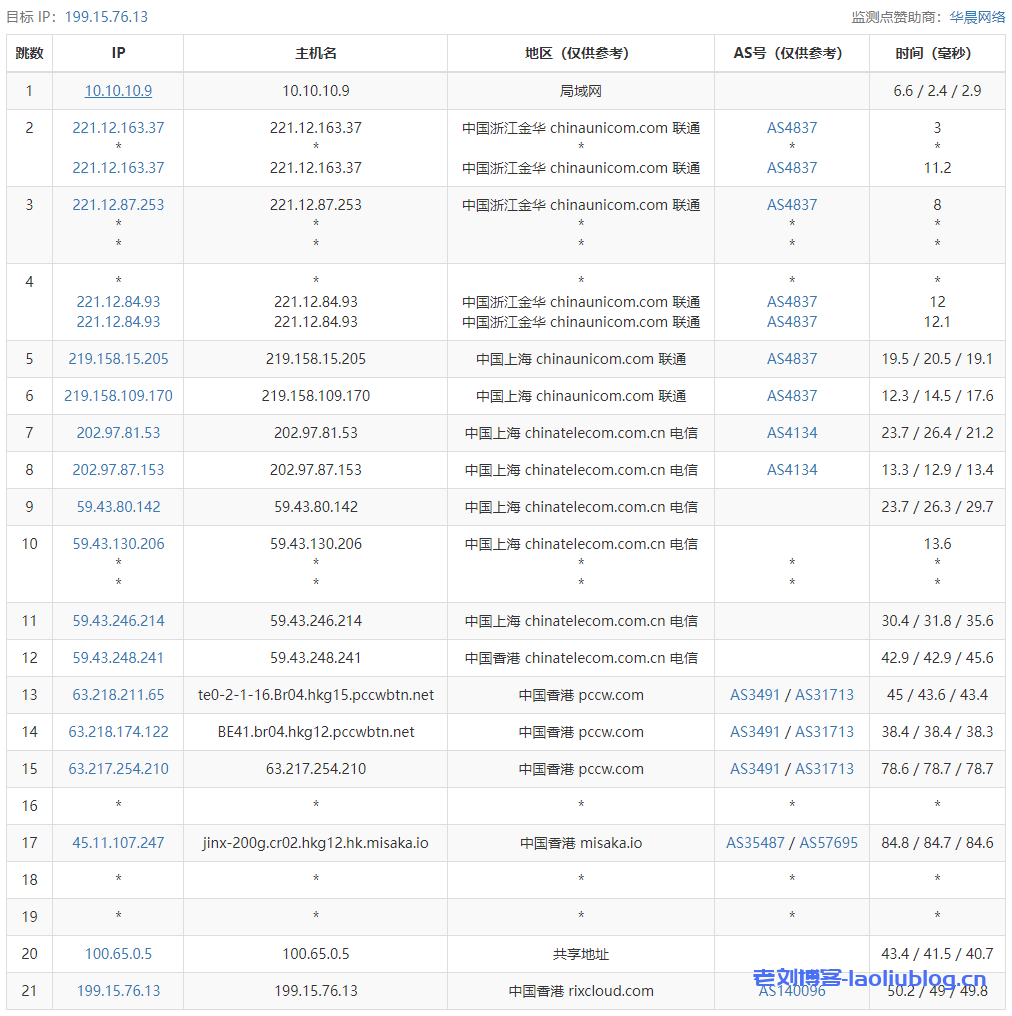Screen dimensions: 1012x1016
Task: Click the AS4134 link in hop 8 row
Action: coord(792,470)
